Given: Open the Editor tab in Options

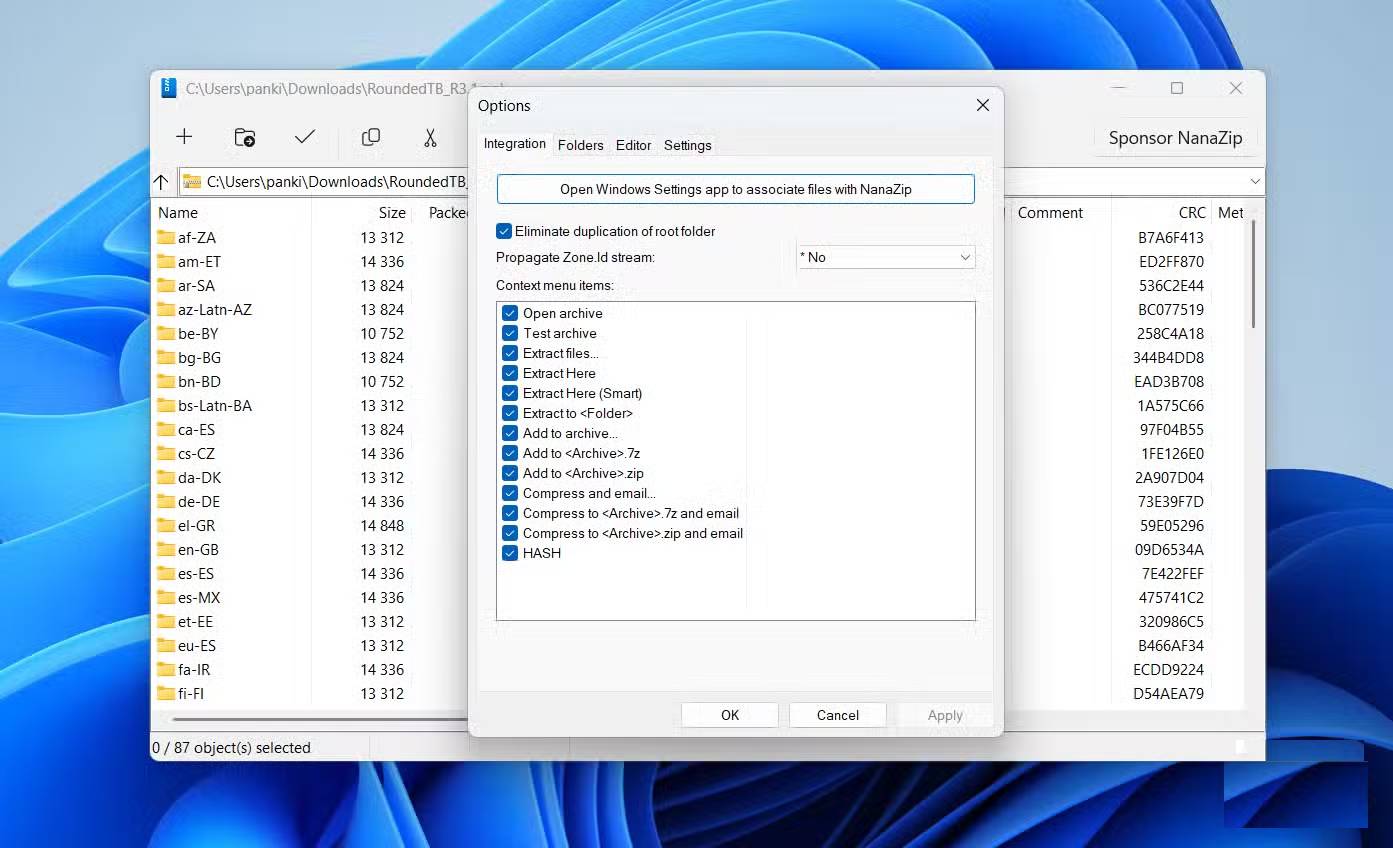Looking at the screenshot, I should tap(633, 145).
